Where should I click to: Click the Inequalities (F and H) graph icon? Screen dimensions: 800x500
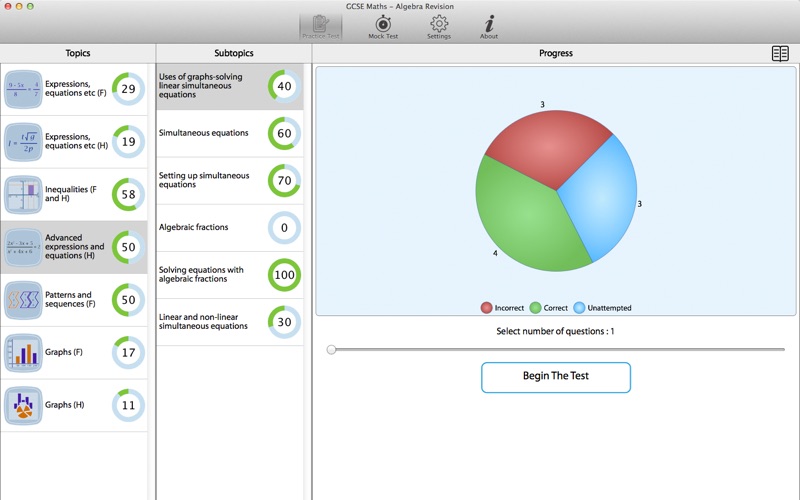point(23,194)
